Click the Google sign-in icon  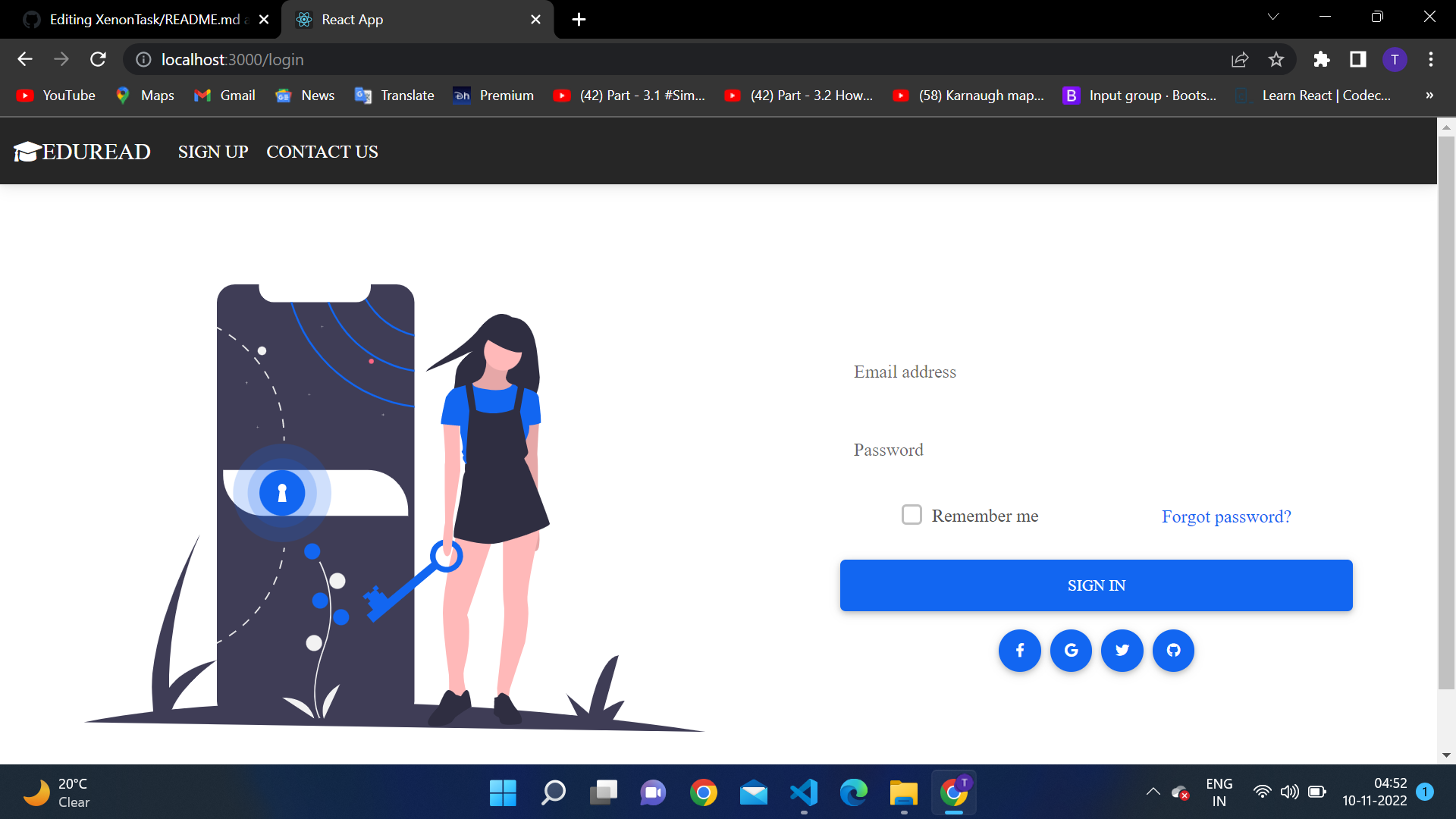tap(1071, 651)
